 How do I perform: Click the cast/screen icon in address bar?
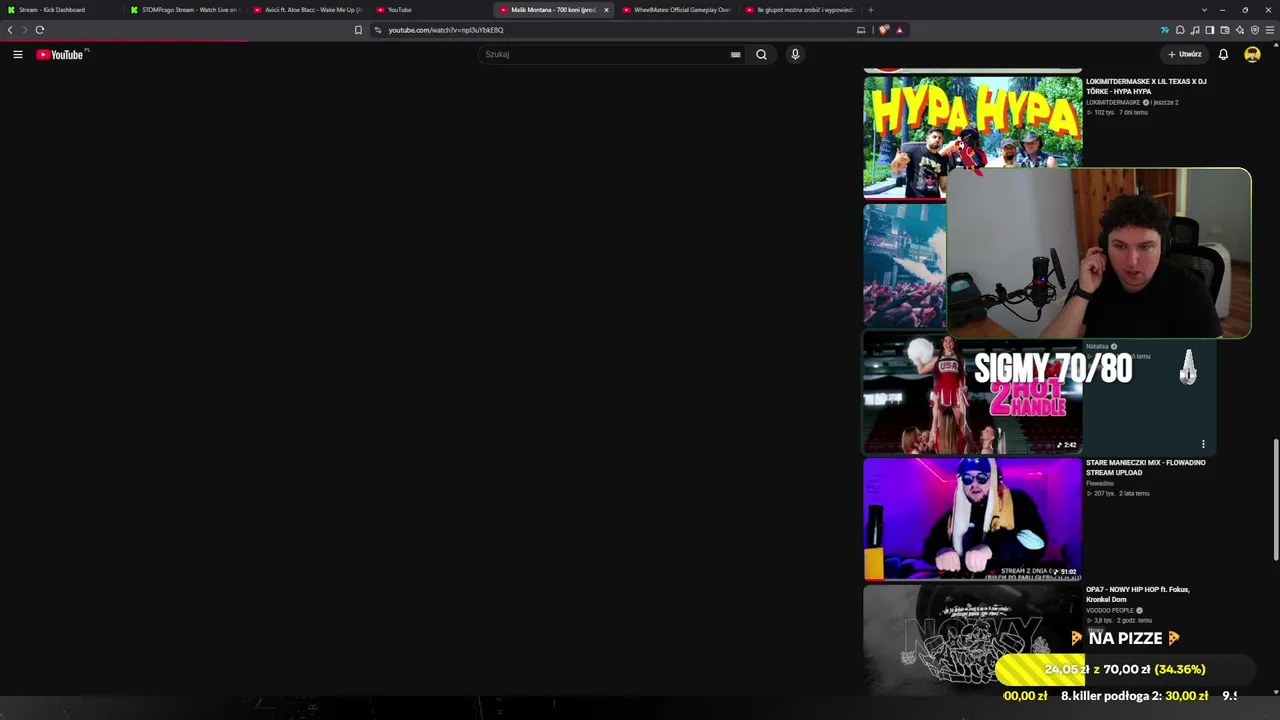pos(861,30)
